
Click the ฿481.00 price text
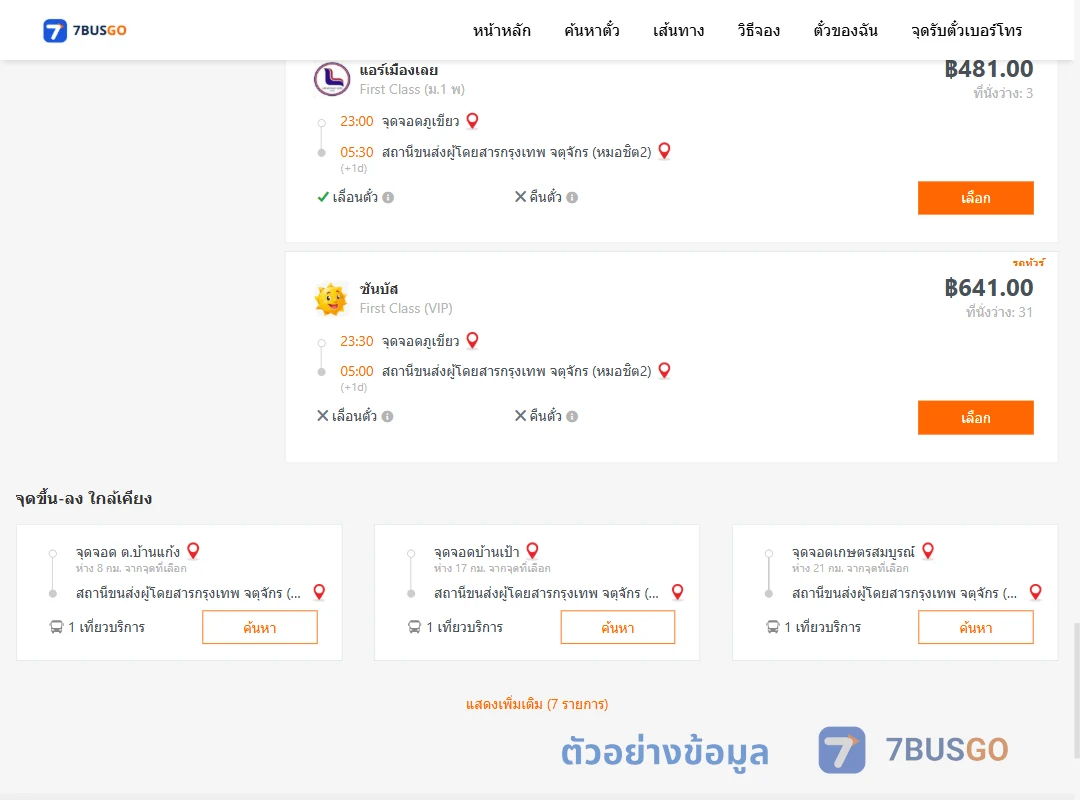point(989,69)
